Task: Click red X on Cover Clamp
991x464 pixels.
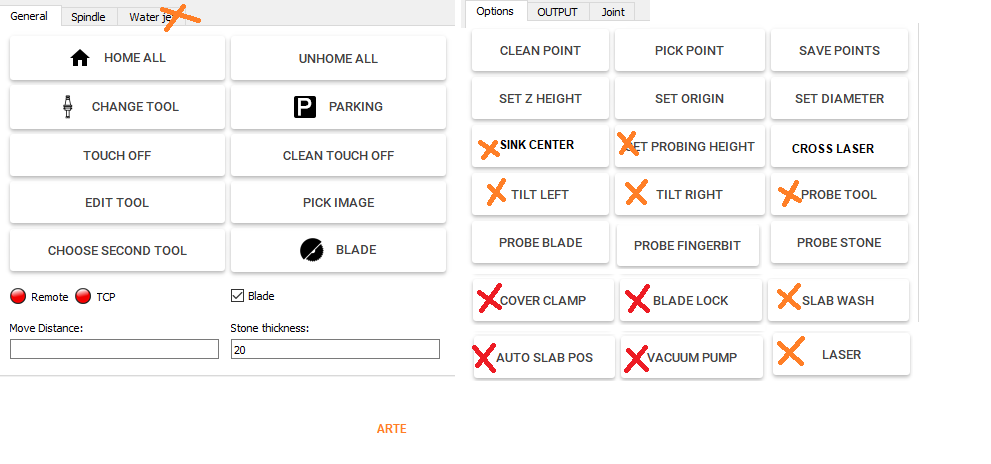Action: point(489,299)
